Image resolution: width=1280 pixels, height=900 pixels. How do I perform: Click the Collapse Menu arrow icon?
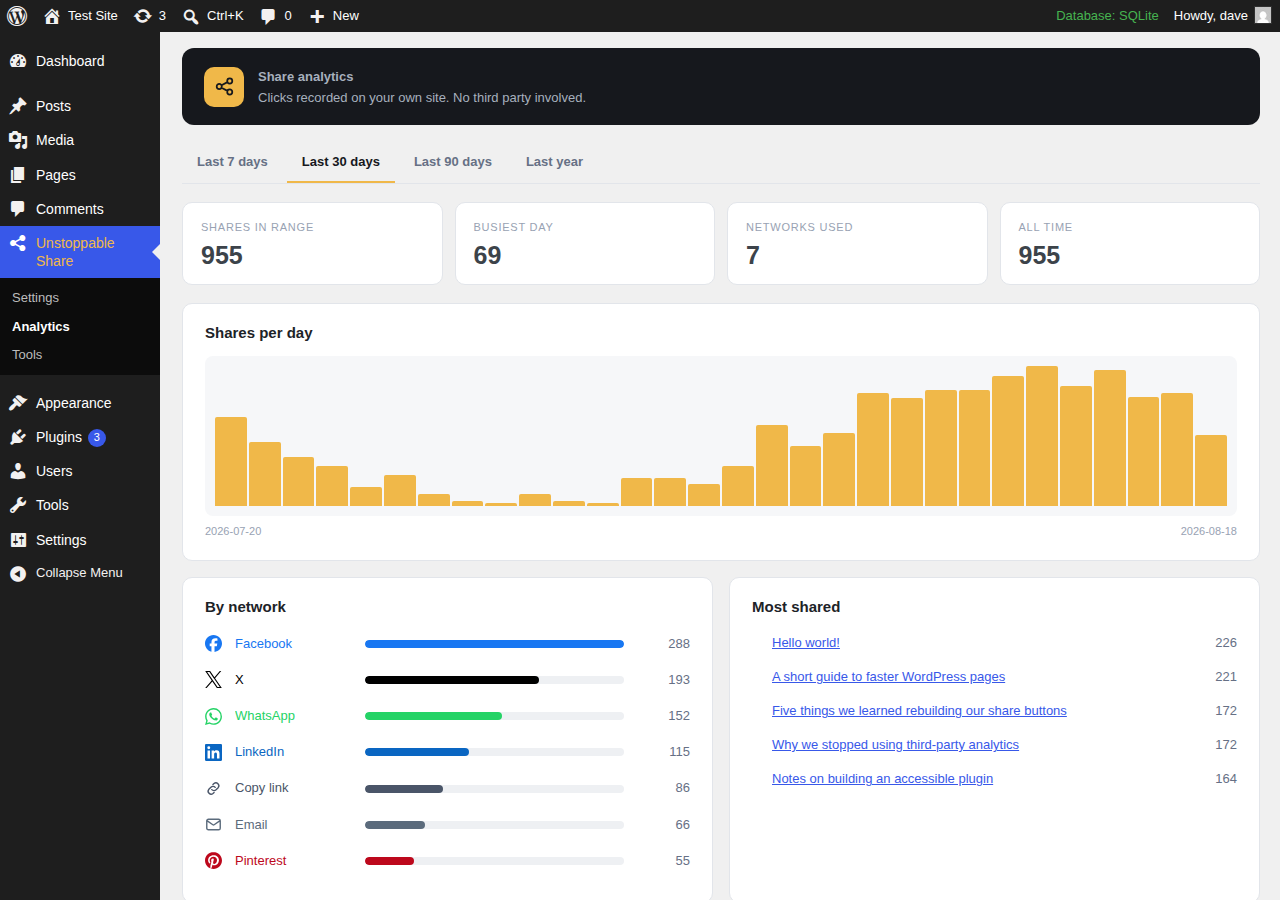[x=18, y=573]
